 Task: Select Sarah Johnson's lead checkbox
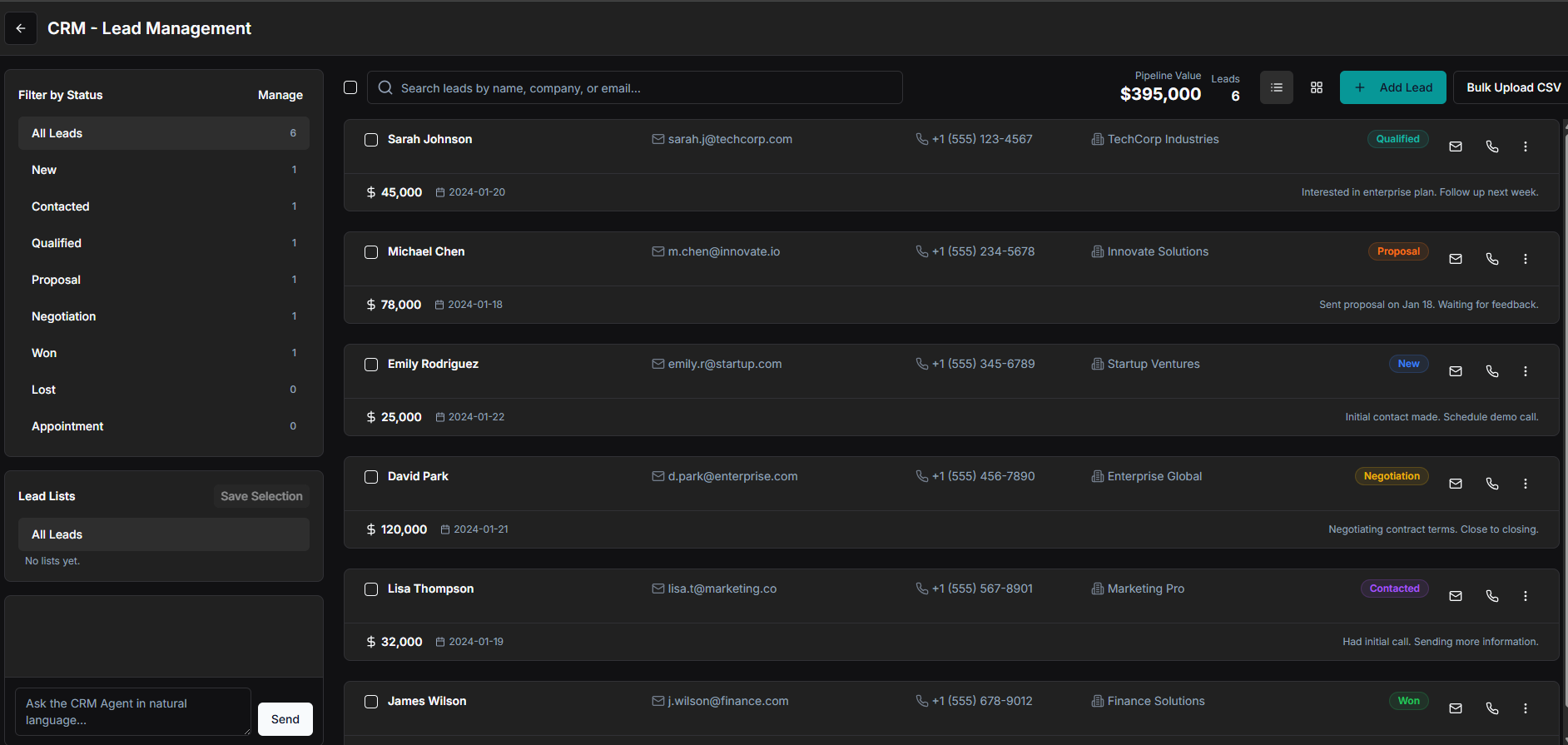coord(371,140)
